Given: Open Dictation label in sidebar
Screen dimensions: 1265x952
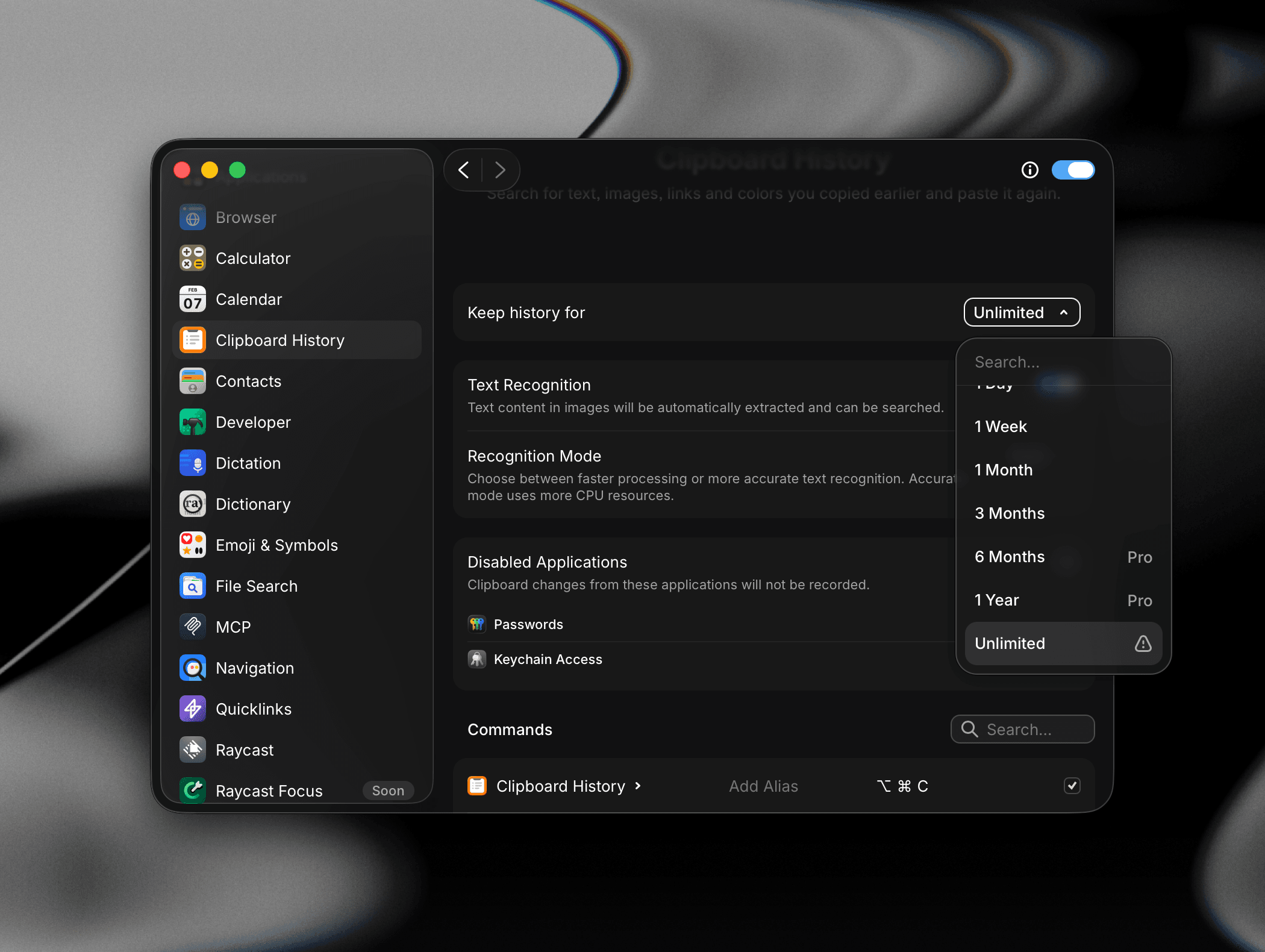Looking at the screenshot, I should coord(248,463).
